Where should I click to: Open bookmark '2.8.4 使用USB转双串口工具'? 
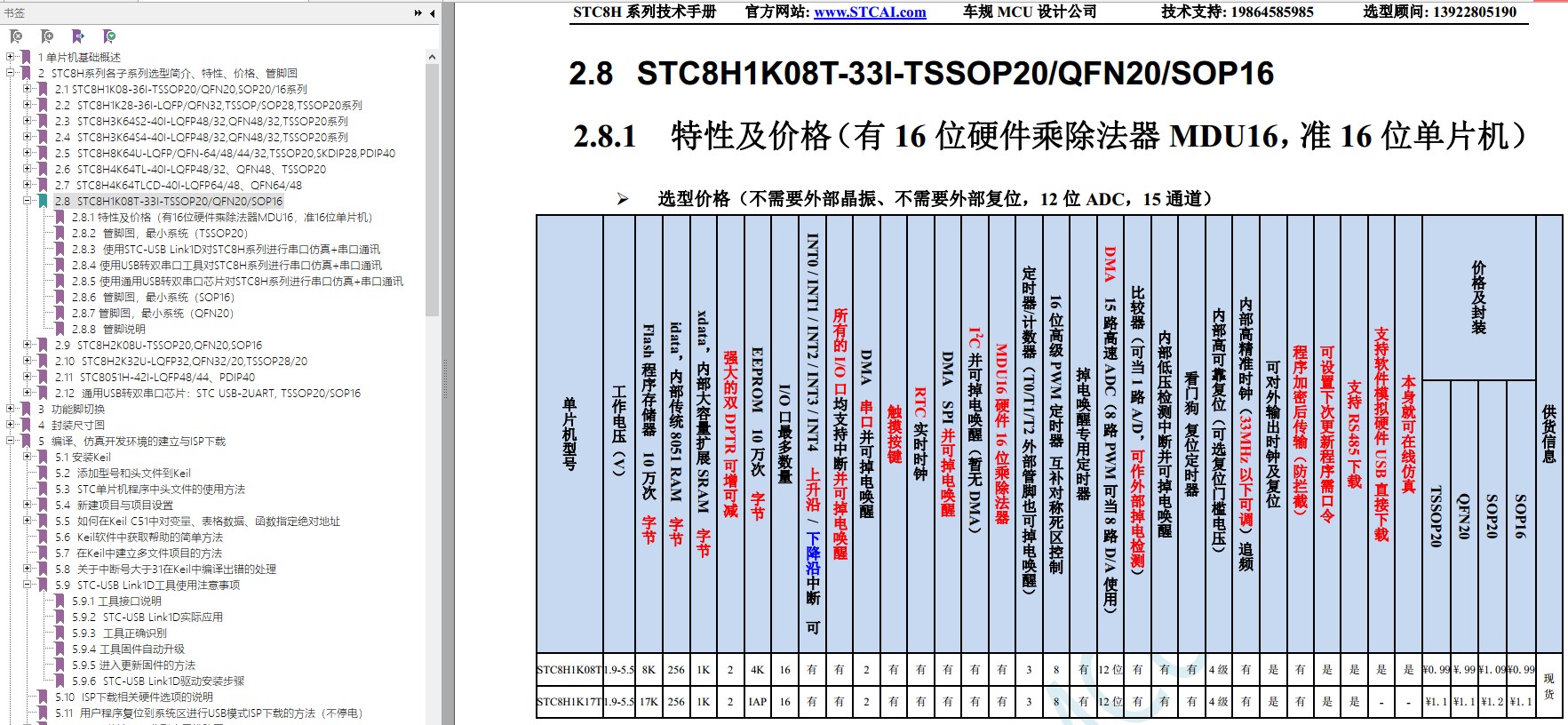click(227, 265)
